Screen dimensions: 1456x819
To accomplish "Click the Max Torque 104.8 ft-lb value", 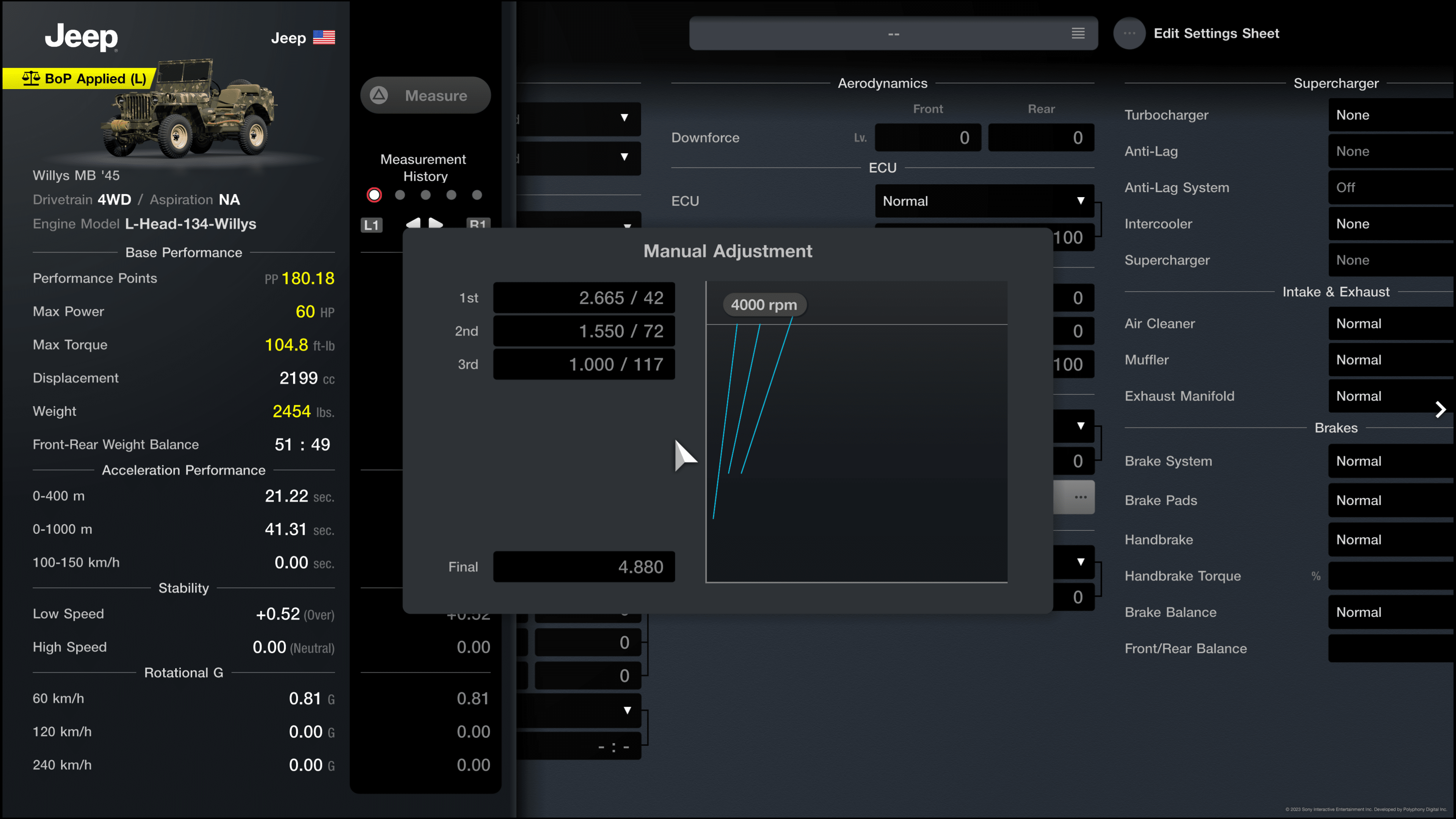I will 300,345.
